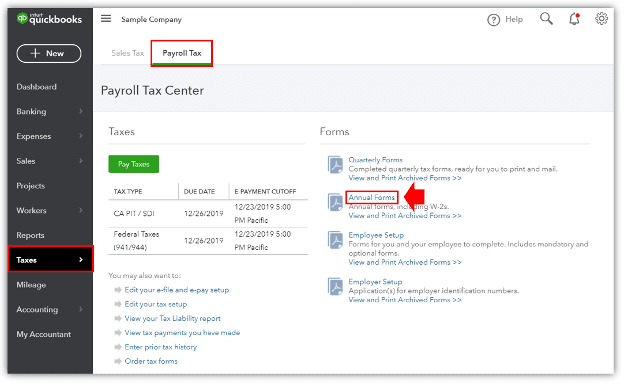The height and width of the screenshot is (384, 624).
Task: Open the notifications bell icon
Action: pyautogui.click(x=574, y=19)
